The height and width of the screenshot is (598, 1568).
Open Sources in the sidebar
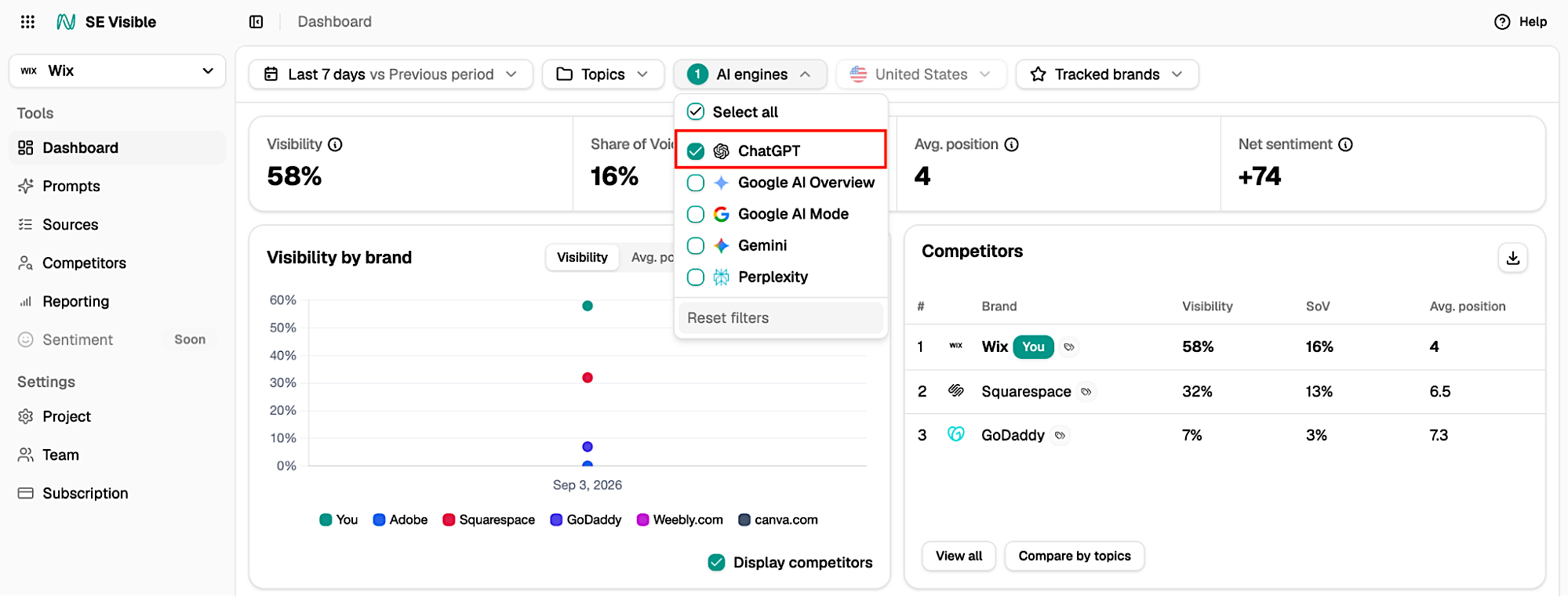118,224
